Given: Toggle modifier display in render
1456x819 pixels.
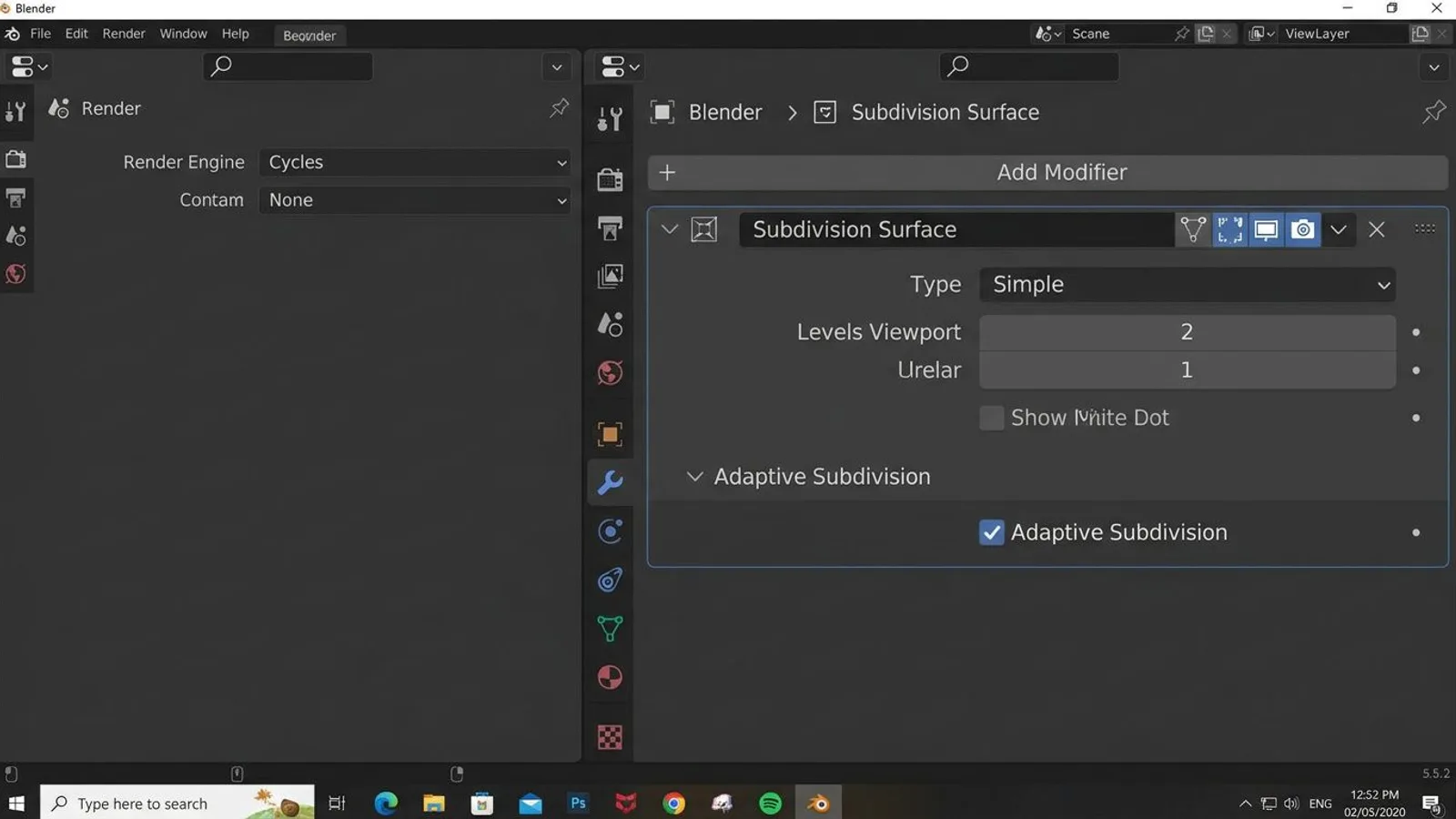Looking at the screenshot, I should (x=1302, y=229).
